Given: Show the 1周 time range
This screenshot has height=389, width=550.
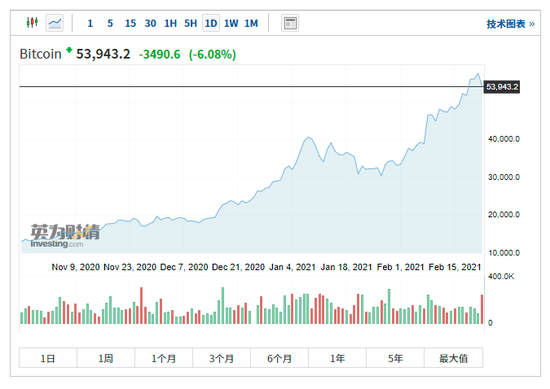Looking at the screenshot, I should point(106,358).
